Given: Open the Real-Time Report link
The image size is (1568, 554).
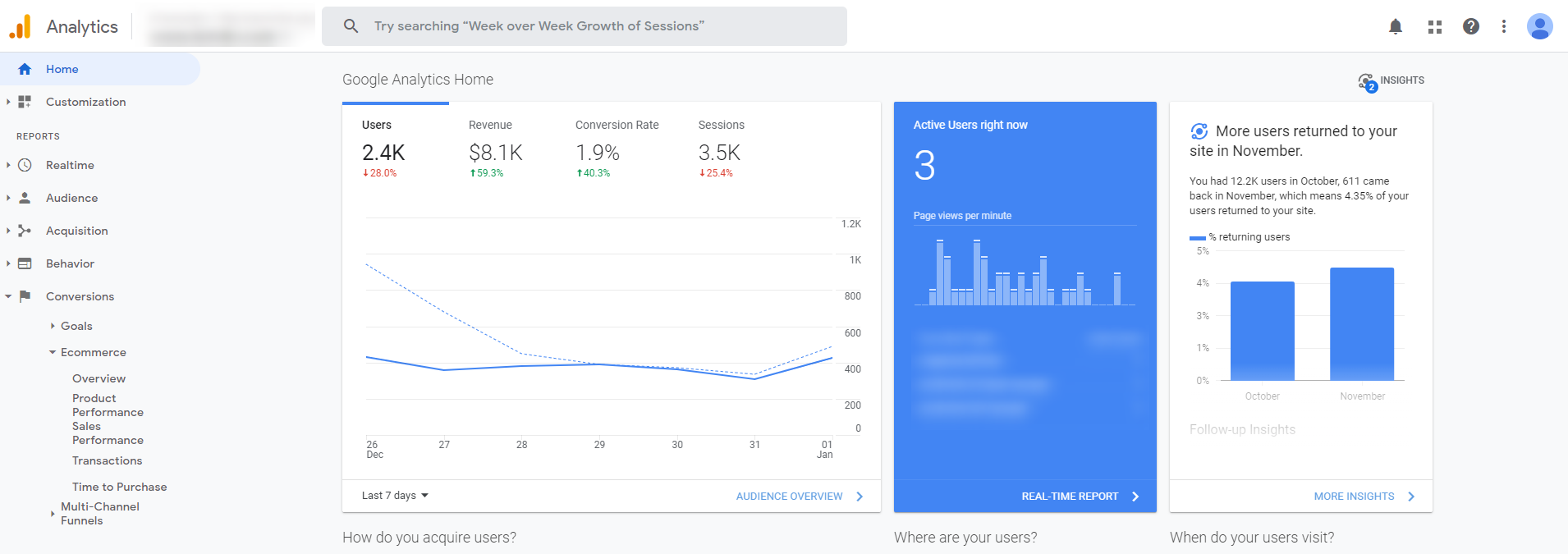Looking at the screenshot, I should [1070, 497].
